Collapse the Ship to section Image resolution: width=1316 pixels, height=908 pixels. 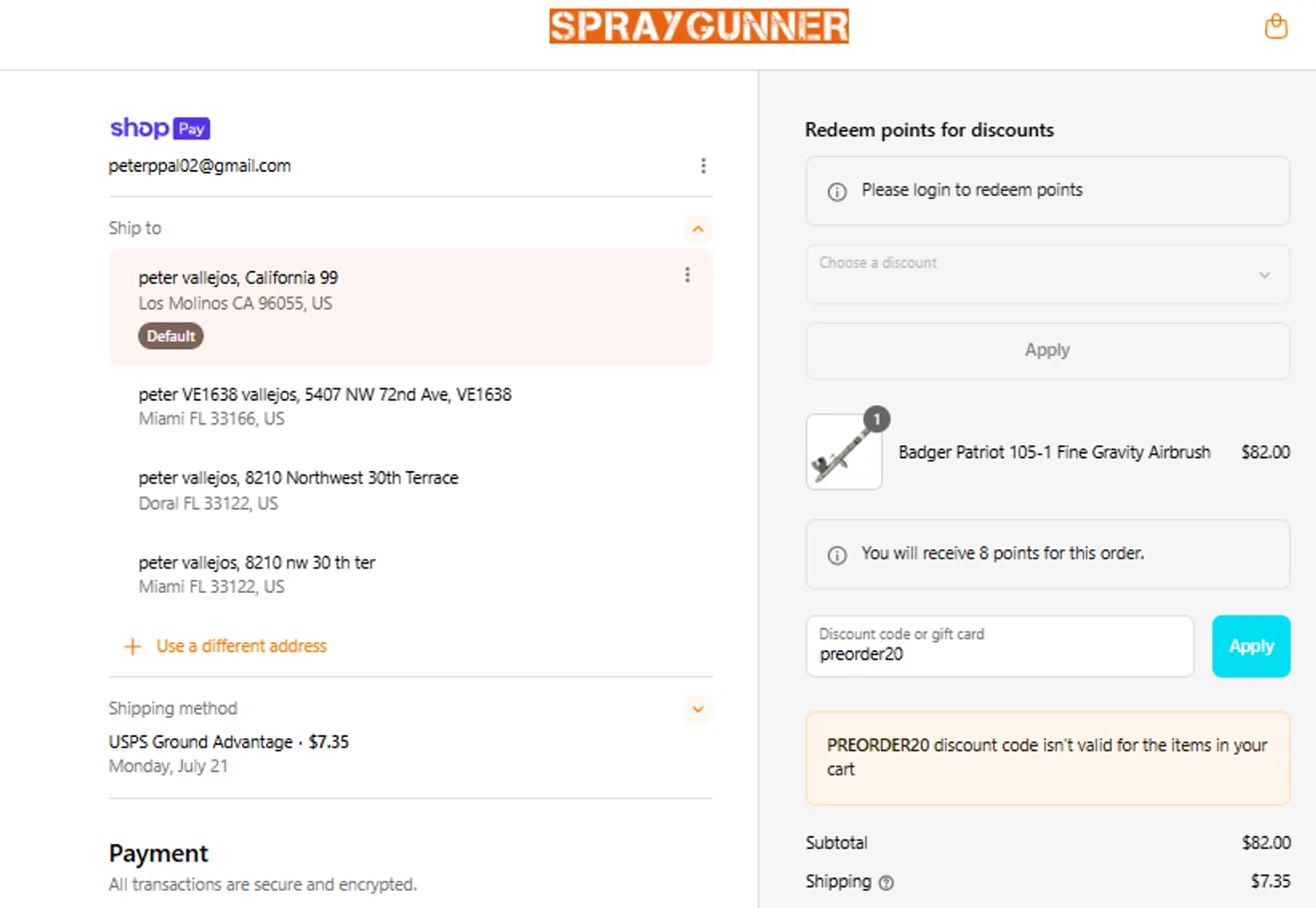[x=697, y=229]
